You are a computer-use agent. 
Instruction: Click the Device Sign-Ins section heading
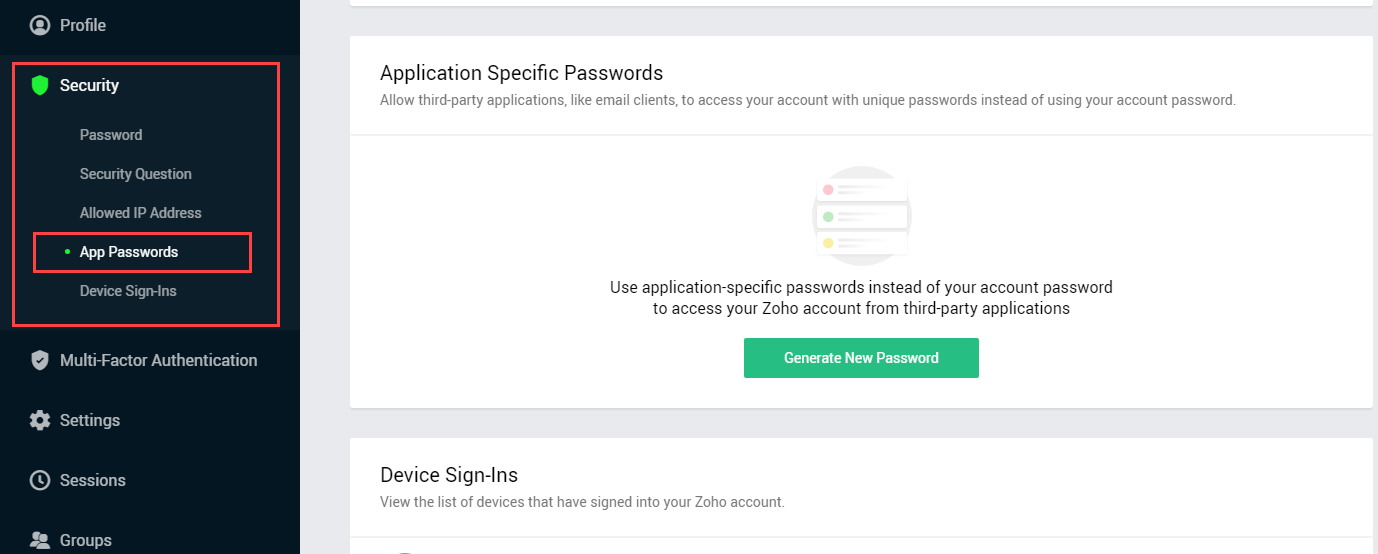[x=449, y=475]
